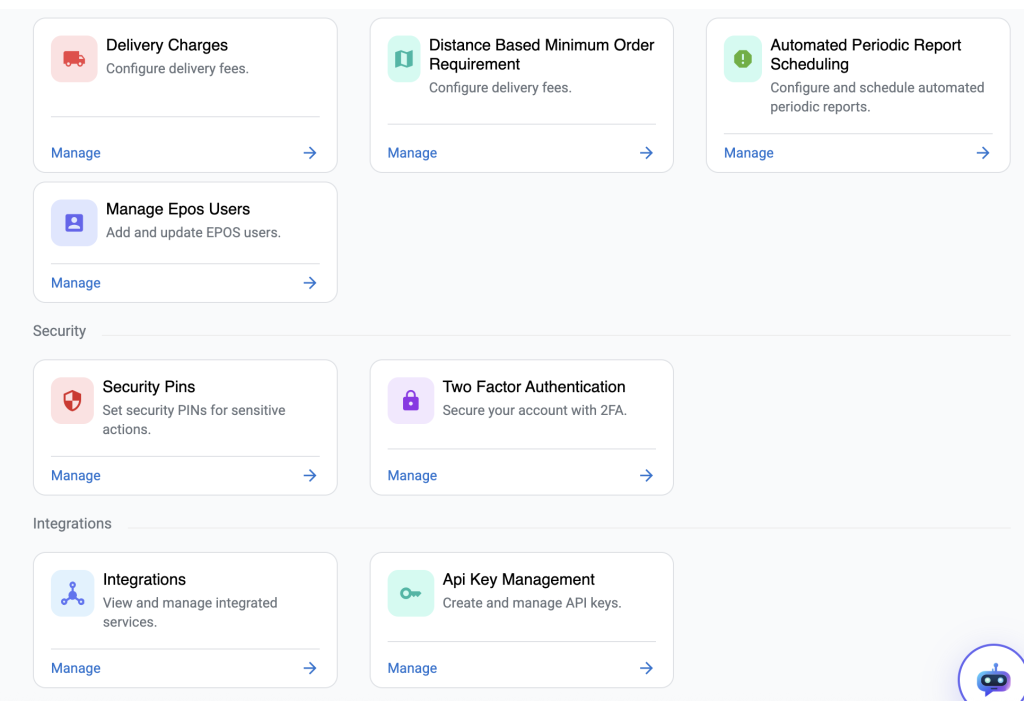Click the arrow in the Security Pins card
Viewport: 1024px width, 701px height.
click(x=310, y=476)
